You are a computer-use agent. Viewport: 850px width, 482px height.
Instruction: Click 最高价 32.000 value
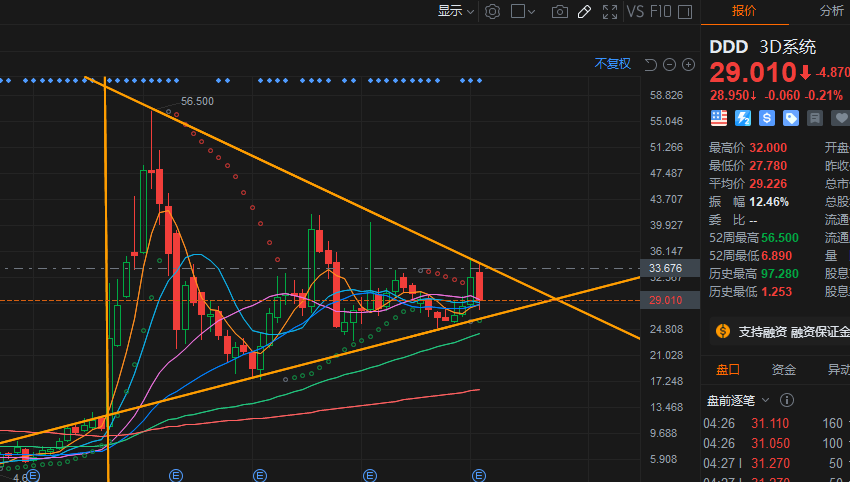(768, 148)
